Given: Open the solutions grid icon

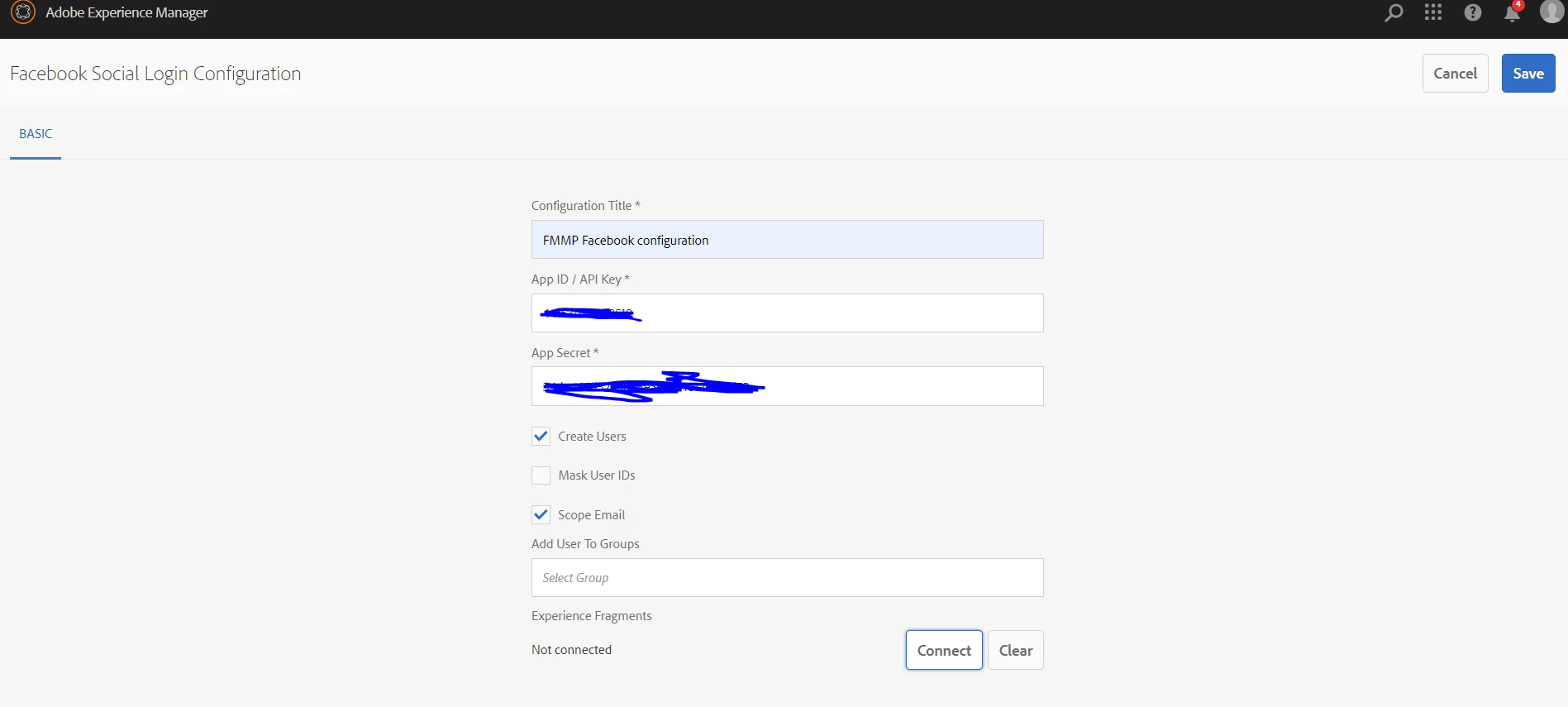Looking at the screenshot, I should 1433,12.
